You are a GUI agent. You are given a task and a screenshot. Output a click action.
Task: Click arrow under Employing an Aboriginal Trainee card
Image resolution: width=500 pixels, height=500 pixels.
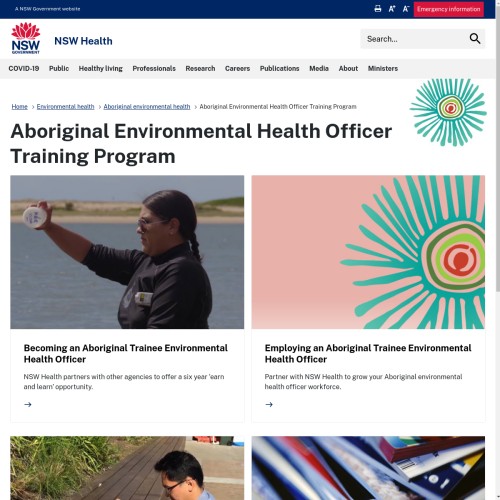pyautogui.click(x=269, y=404)
